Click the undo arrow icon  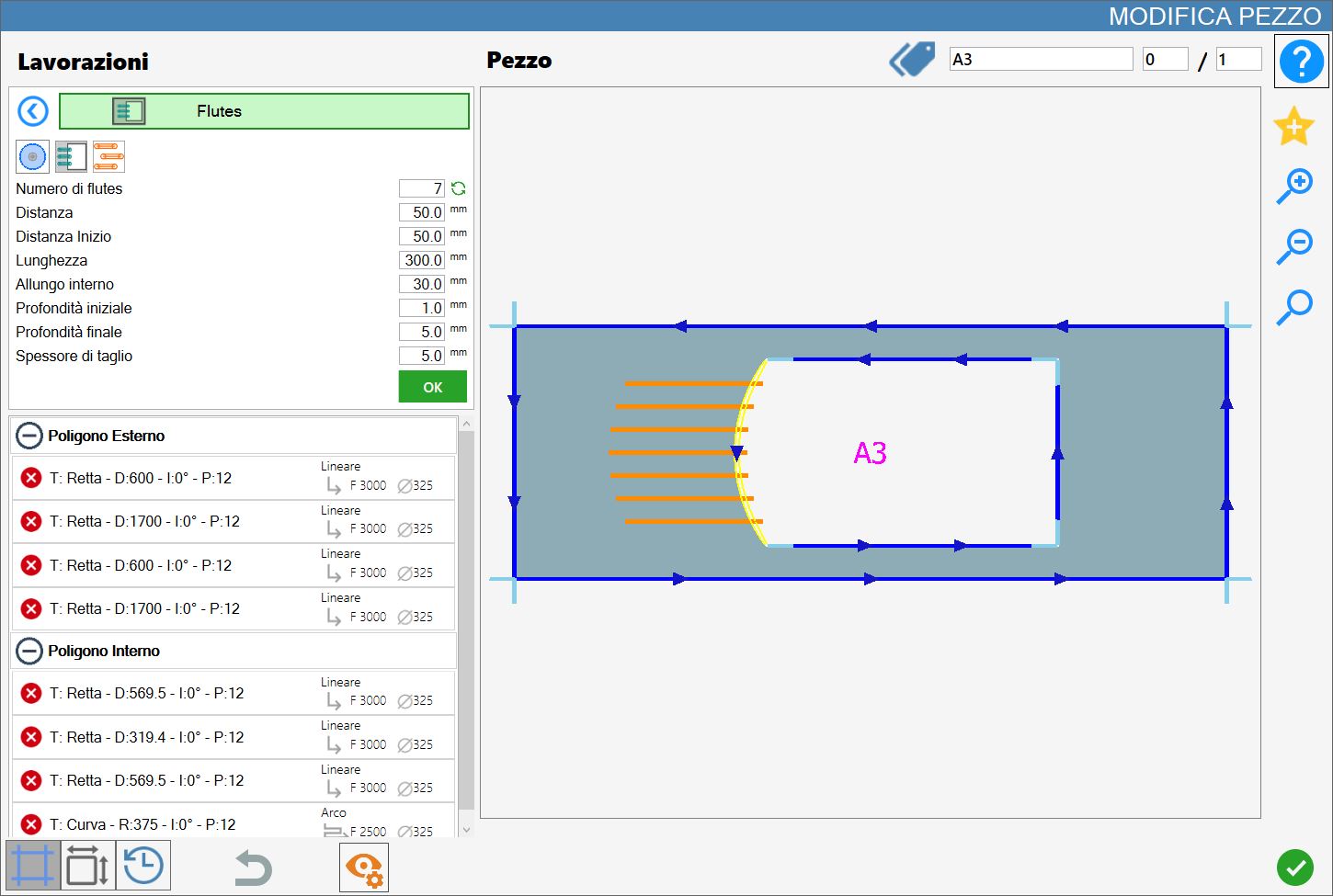(253, 868)
